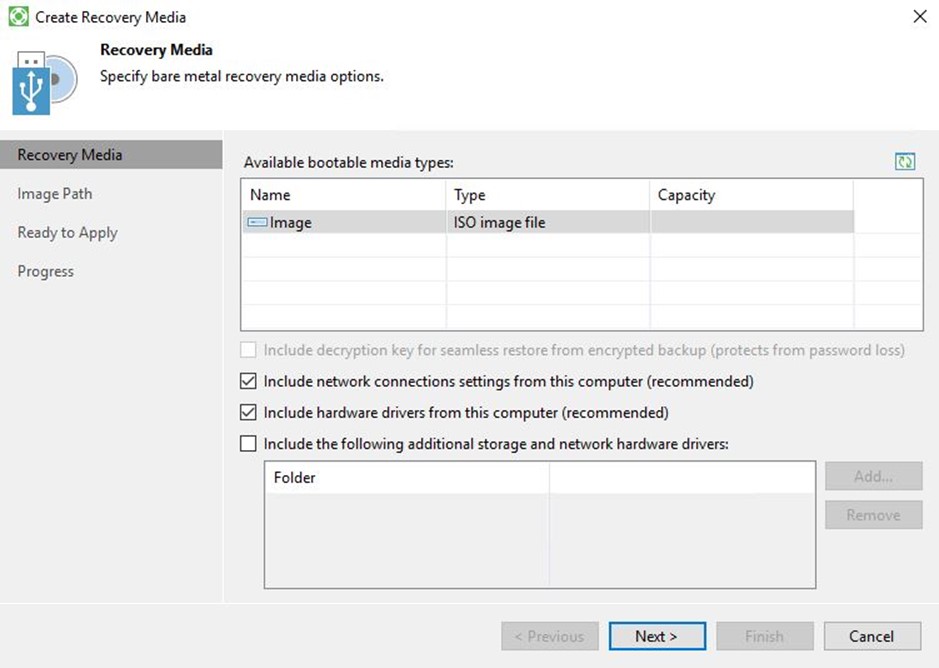Select the Progress step in sidebar
Screen dimensions: 939x668
(x=46, y=271)
